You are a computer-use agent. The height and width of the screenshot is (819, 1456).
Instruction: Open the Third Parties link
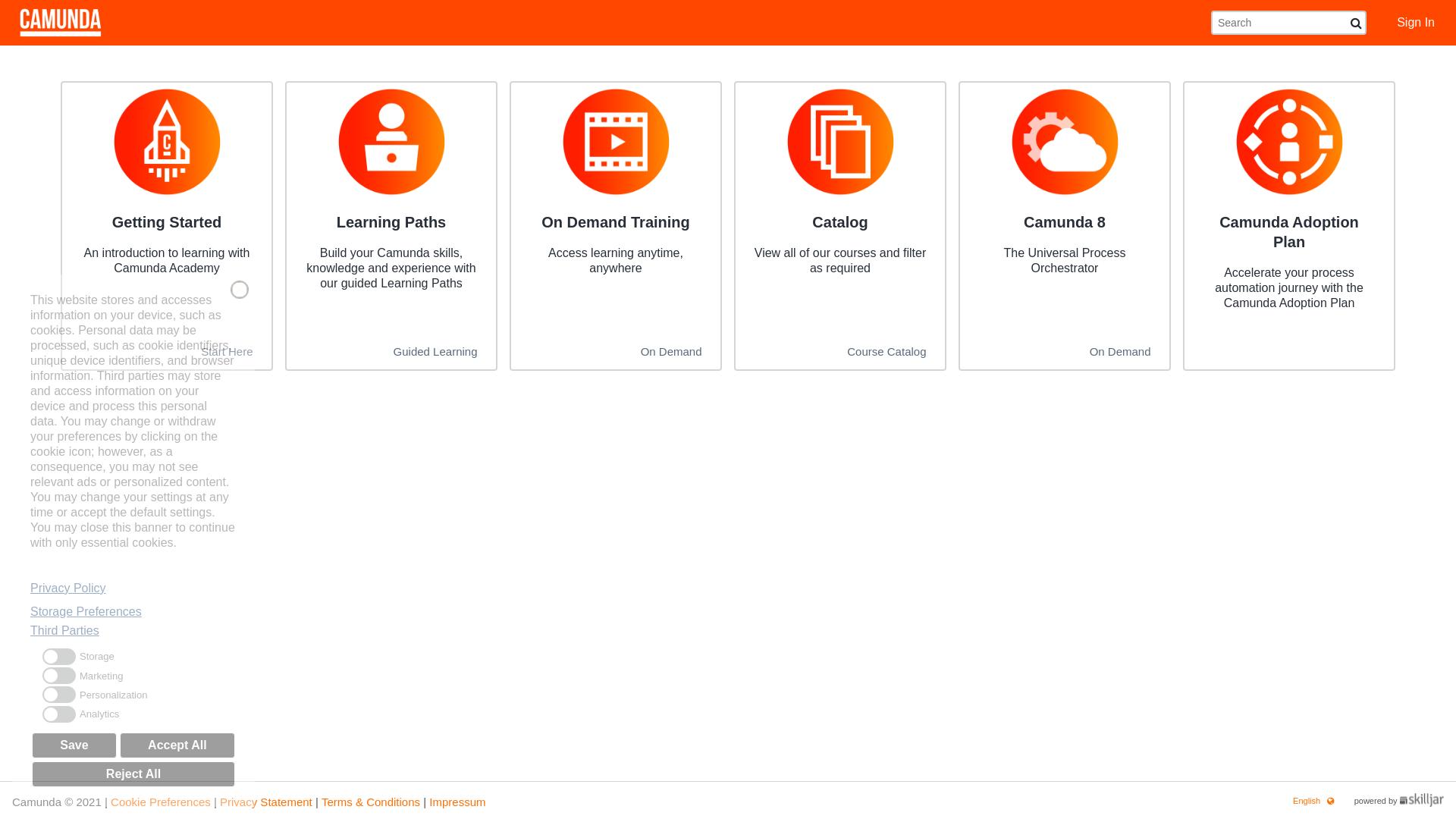(x=64, y=631)
